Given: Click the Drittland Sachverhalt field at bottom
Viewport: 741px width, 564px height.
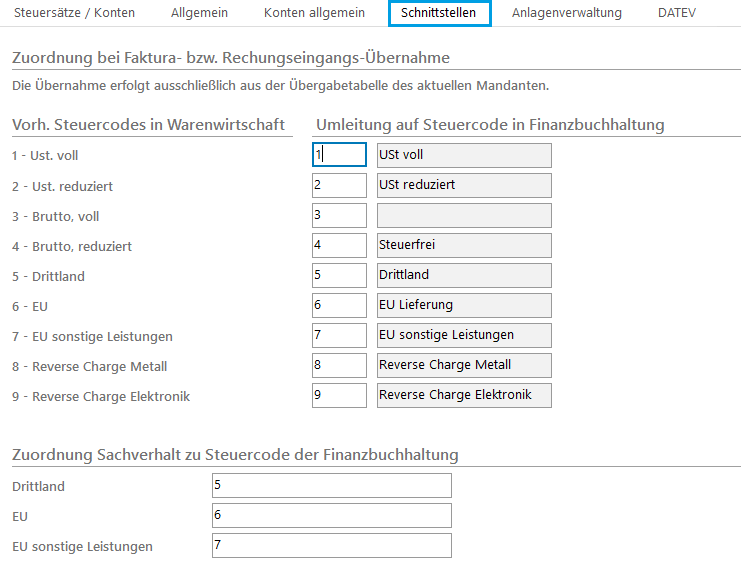Looking at the screenshot, I should [331, 485].
